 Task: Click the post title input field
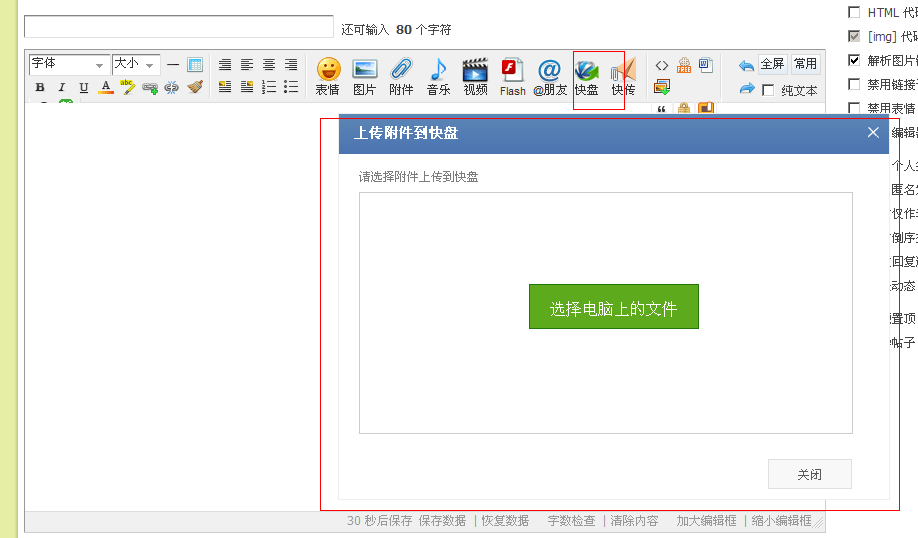[x=179, y=27]
